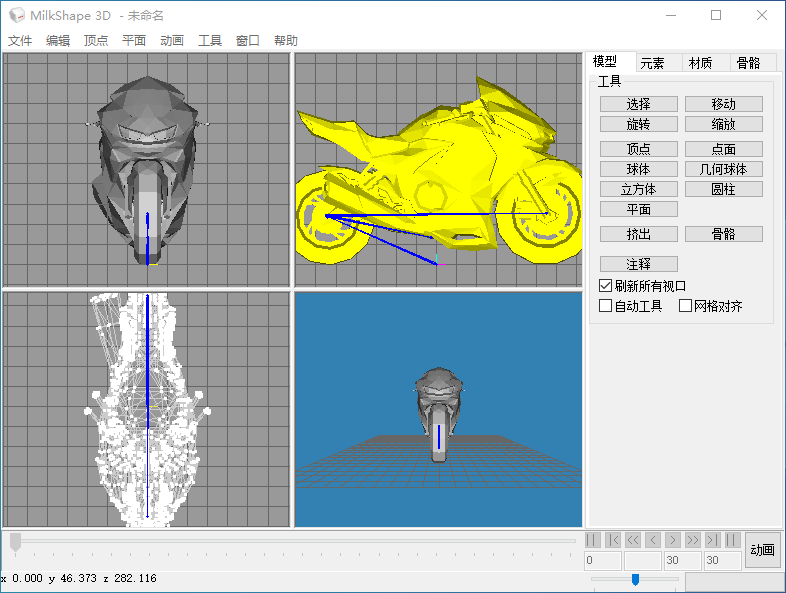Create a 球体 with its button
This screenshot has width=786, height=593.
(x=639, y=169)
